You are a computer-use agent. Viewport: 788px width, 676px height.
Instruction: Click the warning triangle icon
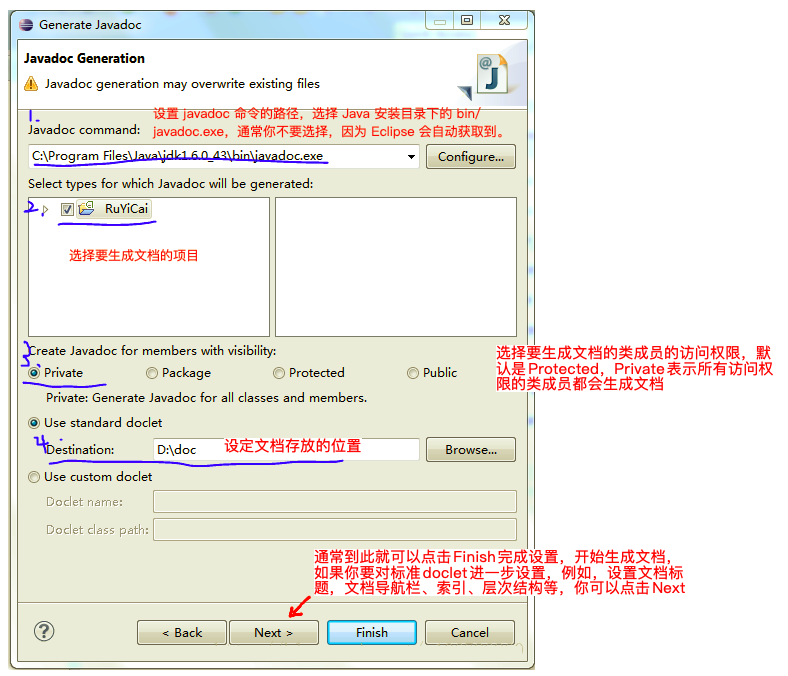point(31,83)
